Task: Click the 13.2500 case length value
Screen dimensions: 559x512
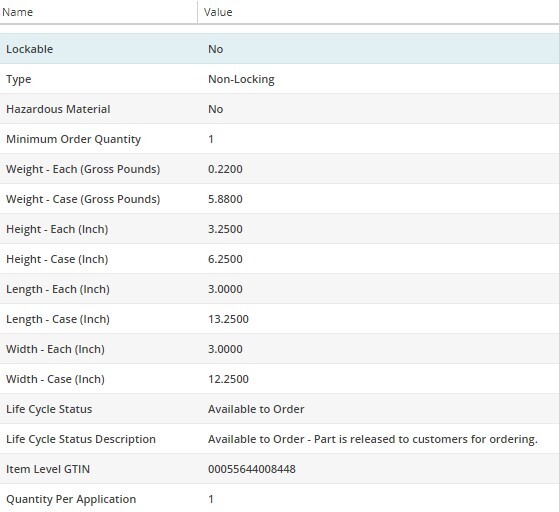Action: [x=229, y=319]
